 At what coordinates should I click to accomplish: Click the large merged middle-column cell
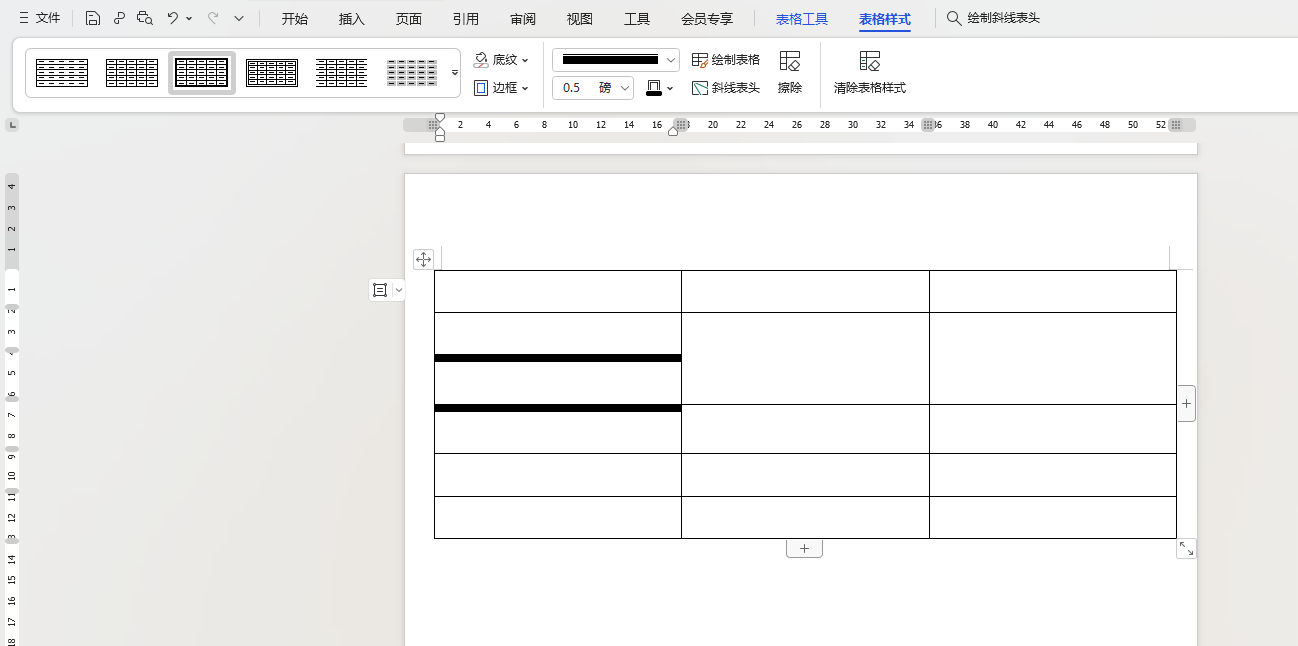tap(805, 358)
